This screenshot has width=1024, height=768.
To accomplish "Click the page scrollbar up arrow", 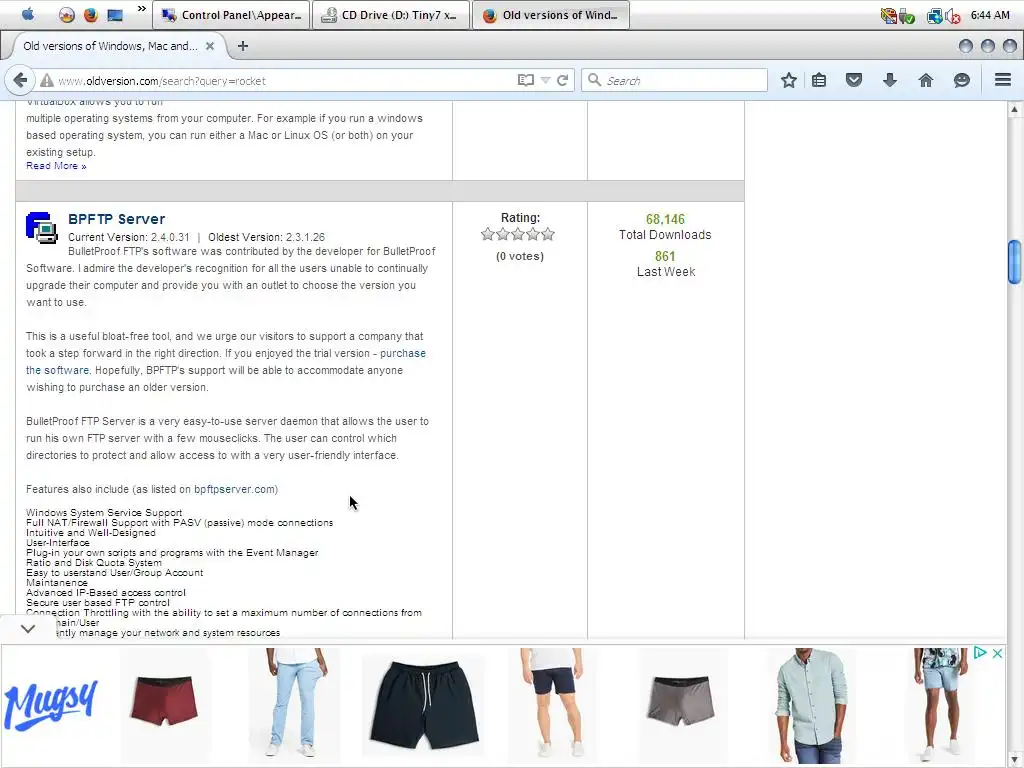I will (1014, 109).
